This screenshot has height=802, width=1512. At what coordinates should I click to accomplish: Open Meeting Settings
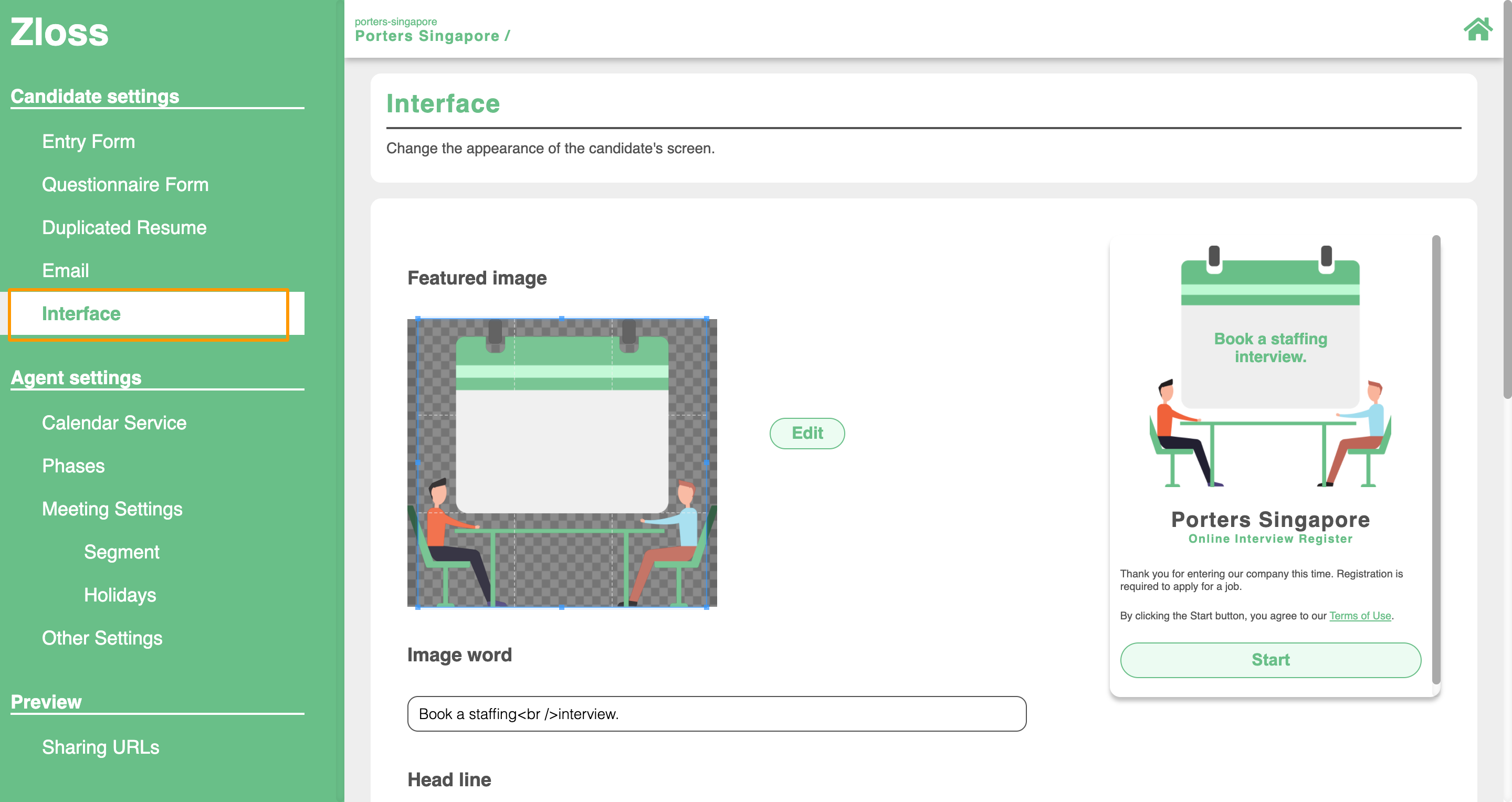(112, 509)
